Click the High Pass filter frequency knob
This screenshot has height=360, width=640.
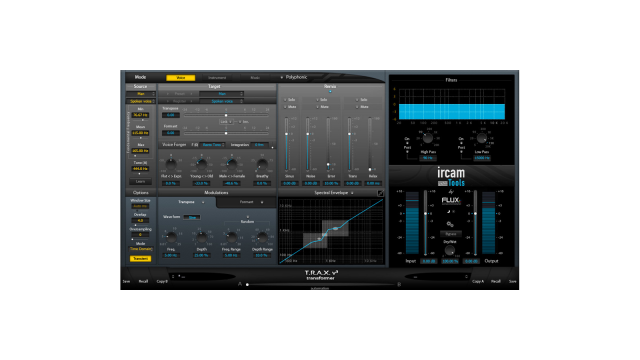427,138
